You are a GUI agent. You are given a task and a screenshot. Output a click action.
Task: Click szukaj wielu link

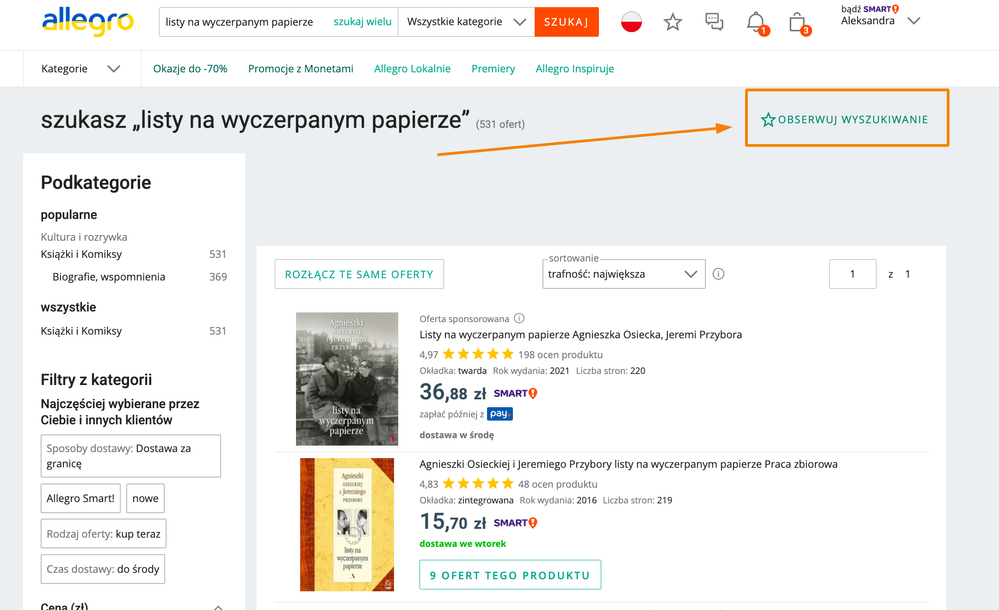pyautogui.click(x=363, y=22)
